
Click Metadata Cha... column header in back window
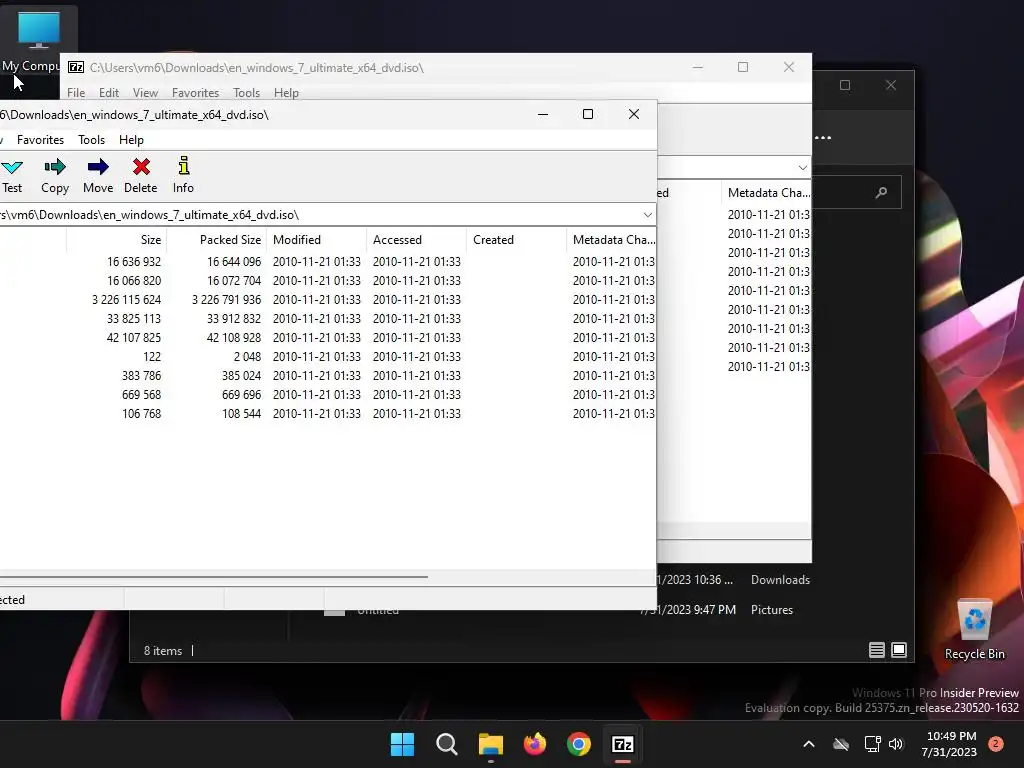click(x=767, y=193)
